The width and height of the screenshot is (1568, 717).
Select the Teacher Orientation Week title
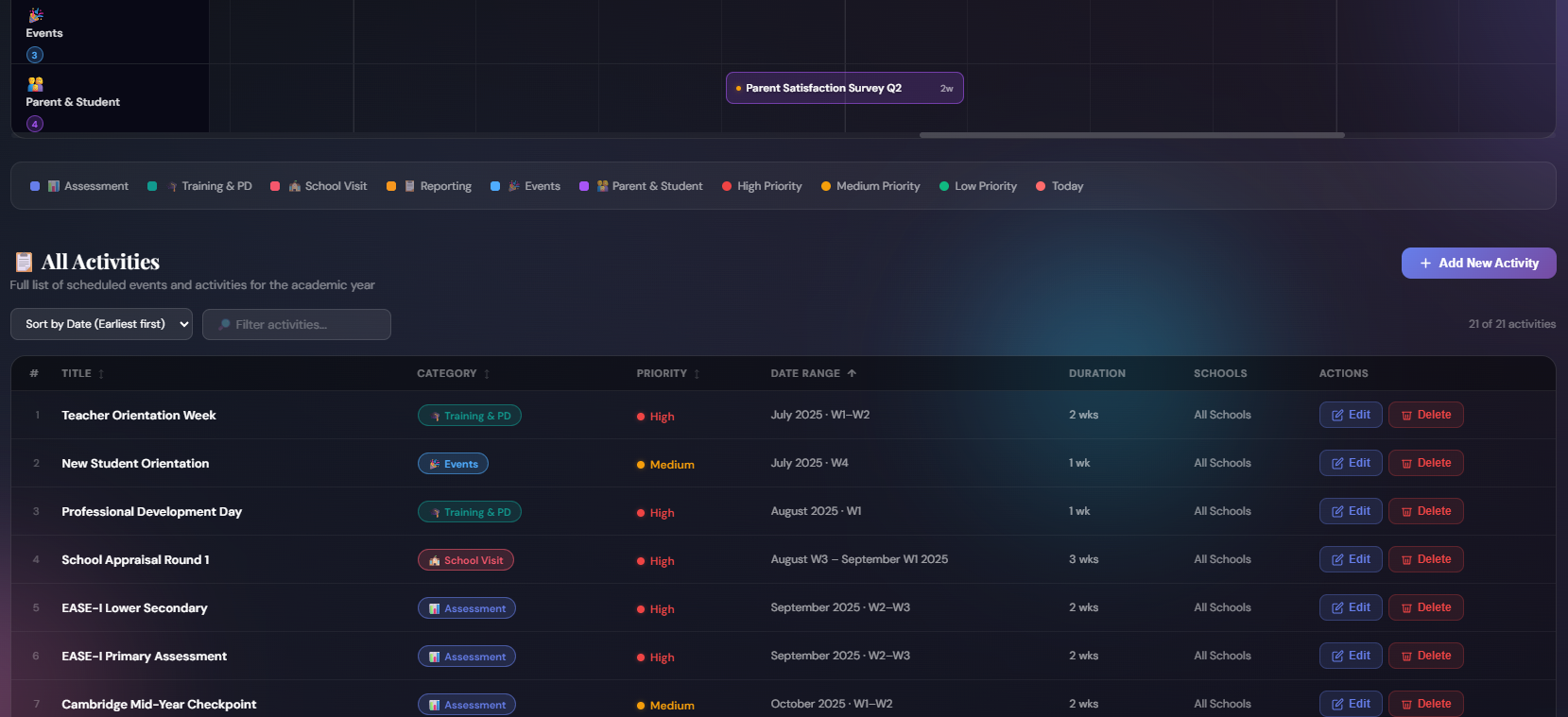(x=139, y=415)
